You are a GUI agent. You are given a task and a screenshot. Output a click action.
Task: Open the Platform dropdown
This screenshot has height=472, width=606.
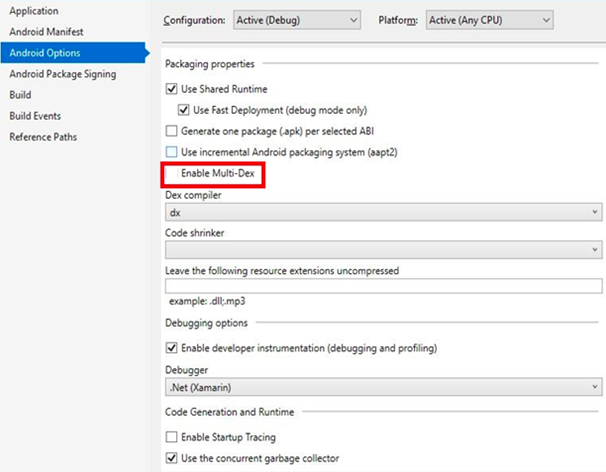tap(488, 20)
